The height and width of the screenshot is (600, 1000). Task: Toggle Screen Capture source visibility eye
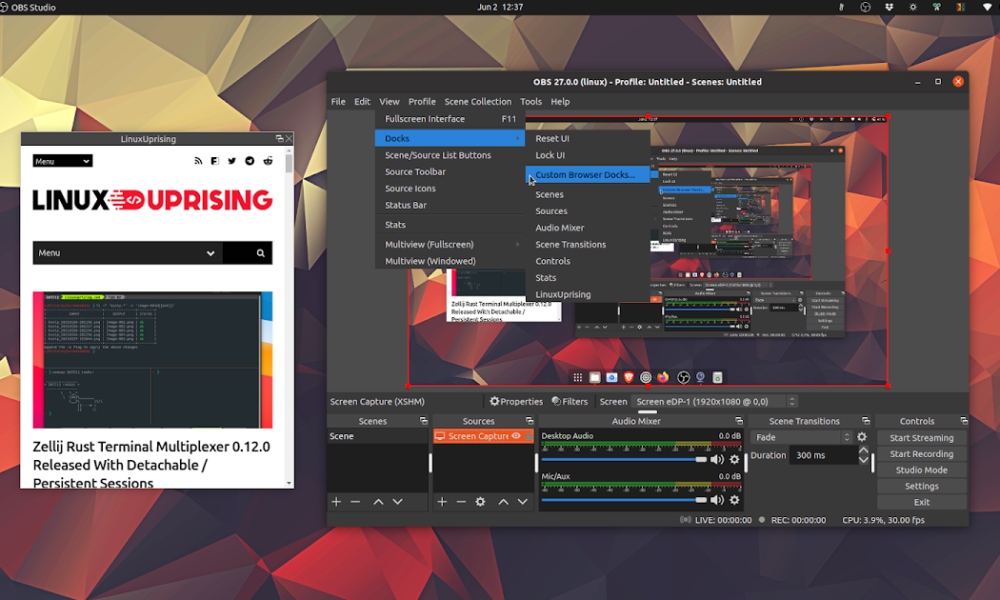(x=516, y=435)
